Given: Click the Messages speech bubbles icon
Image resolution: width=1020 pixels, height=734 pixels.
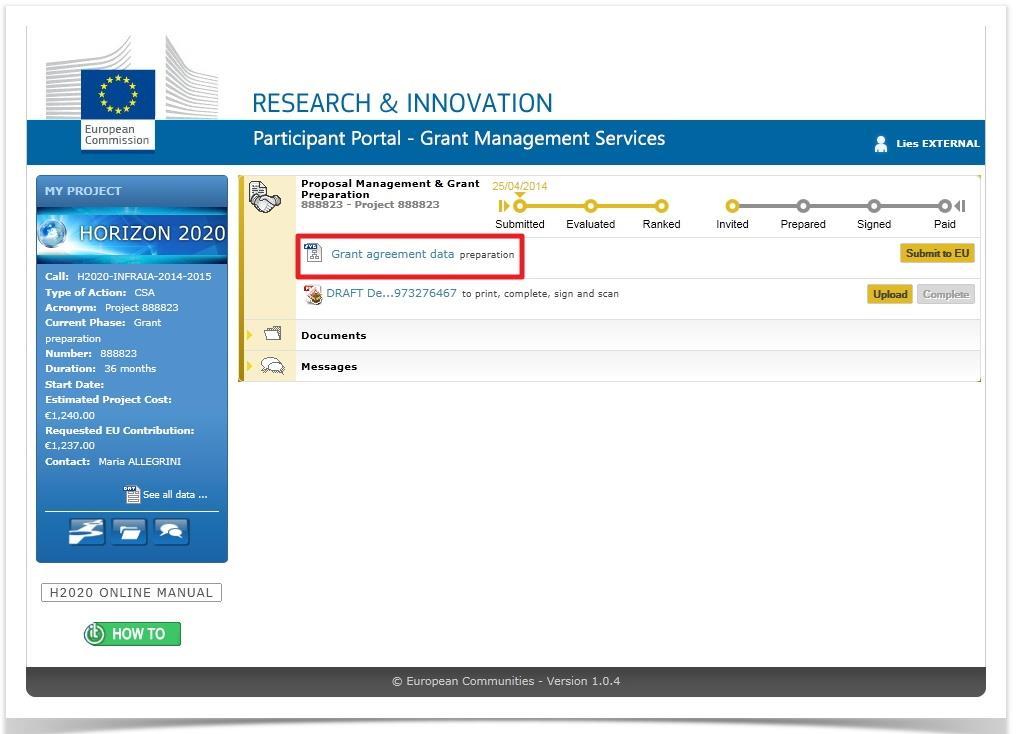Looking at the screenshot, I should [x=273, y=366].
